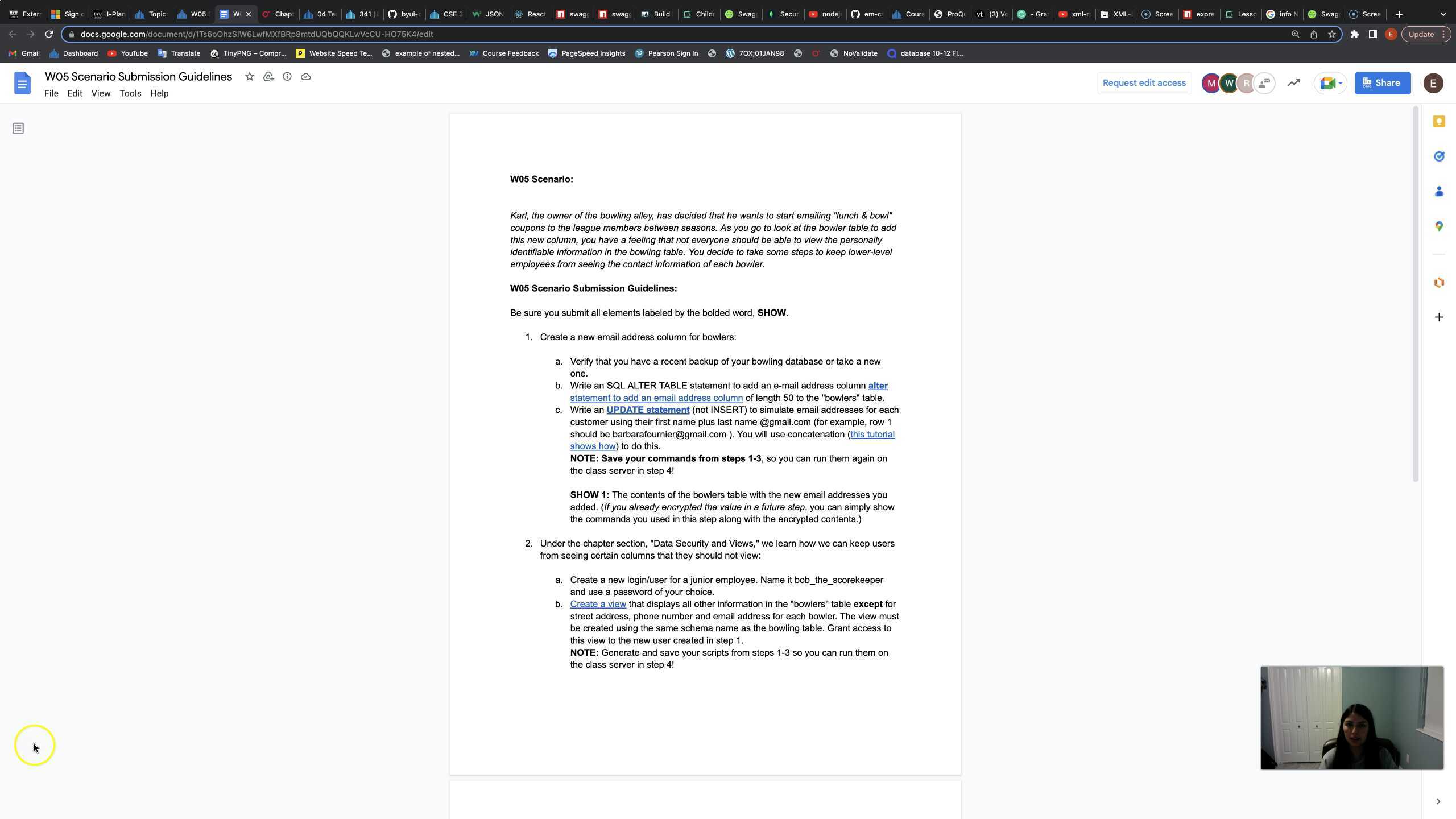Show the hidden side panel arrow
The image size is (1456, 819).
pyautogui.click(x=1438, y=801)
